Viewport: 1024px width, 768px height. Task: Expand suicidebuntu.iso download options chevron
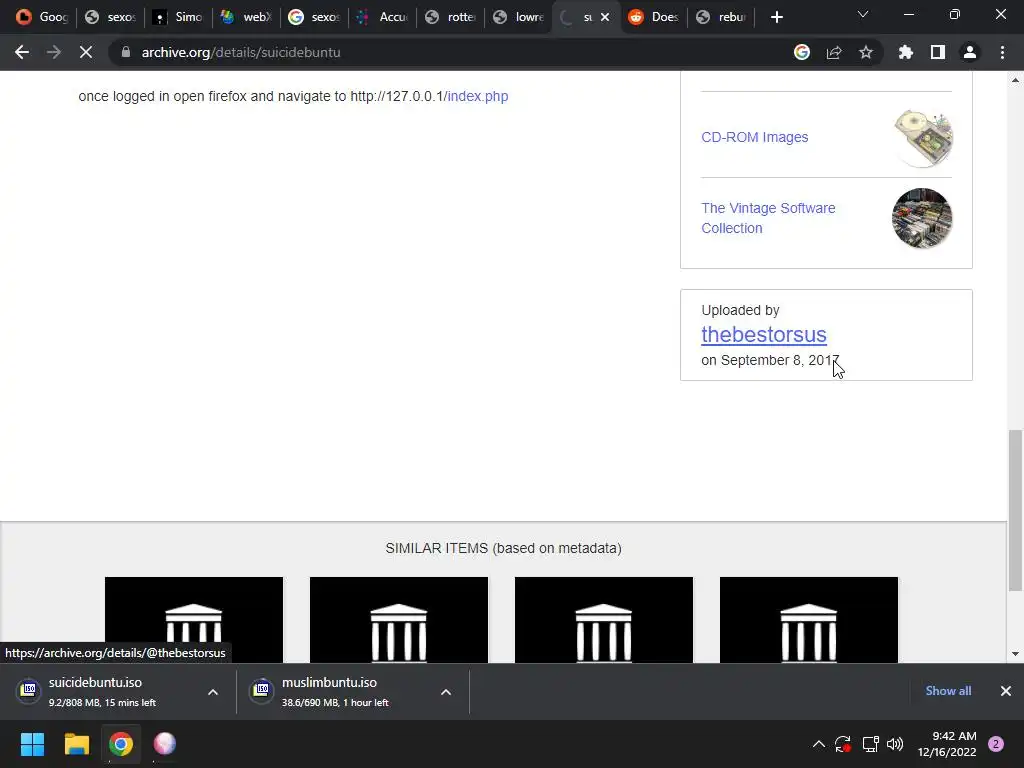coord(213,692)
